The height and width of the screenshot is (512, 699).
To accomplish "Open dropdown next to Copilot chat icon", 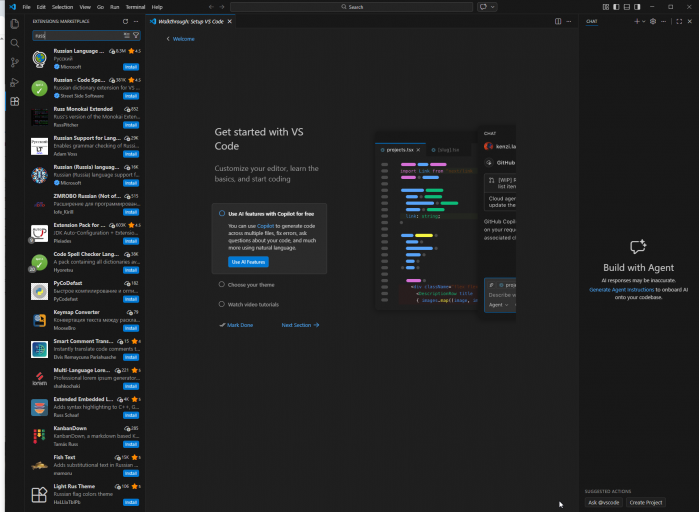I will (493, 7).
